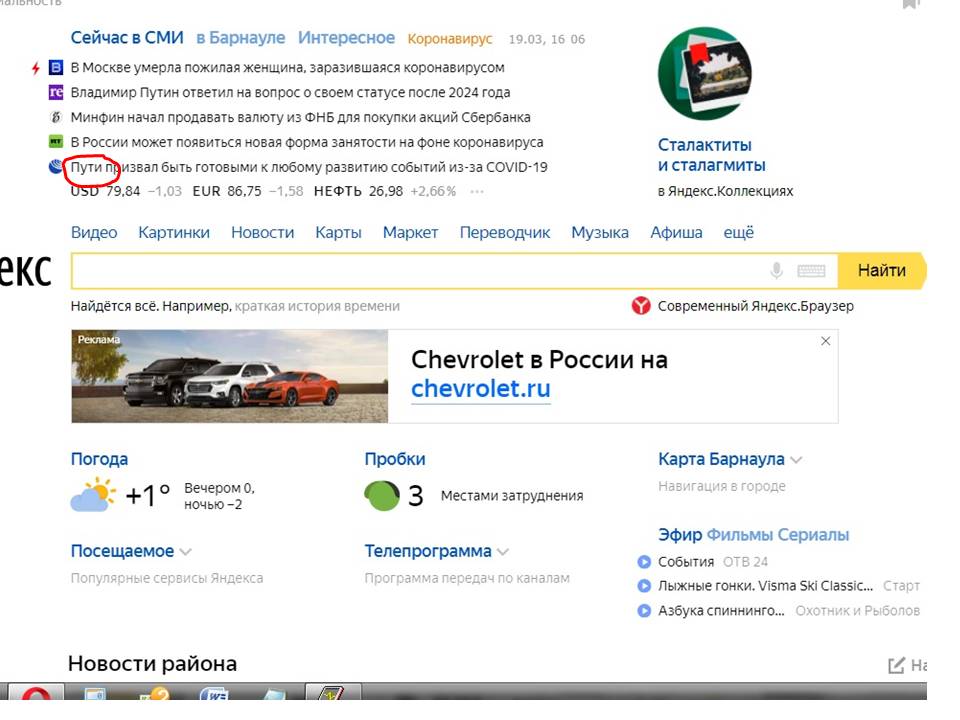Open the Минфин валюту ФНБ headline
The width and height of the screenshot is (960, 720).
coord(301,117)
